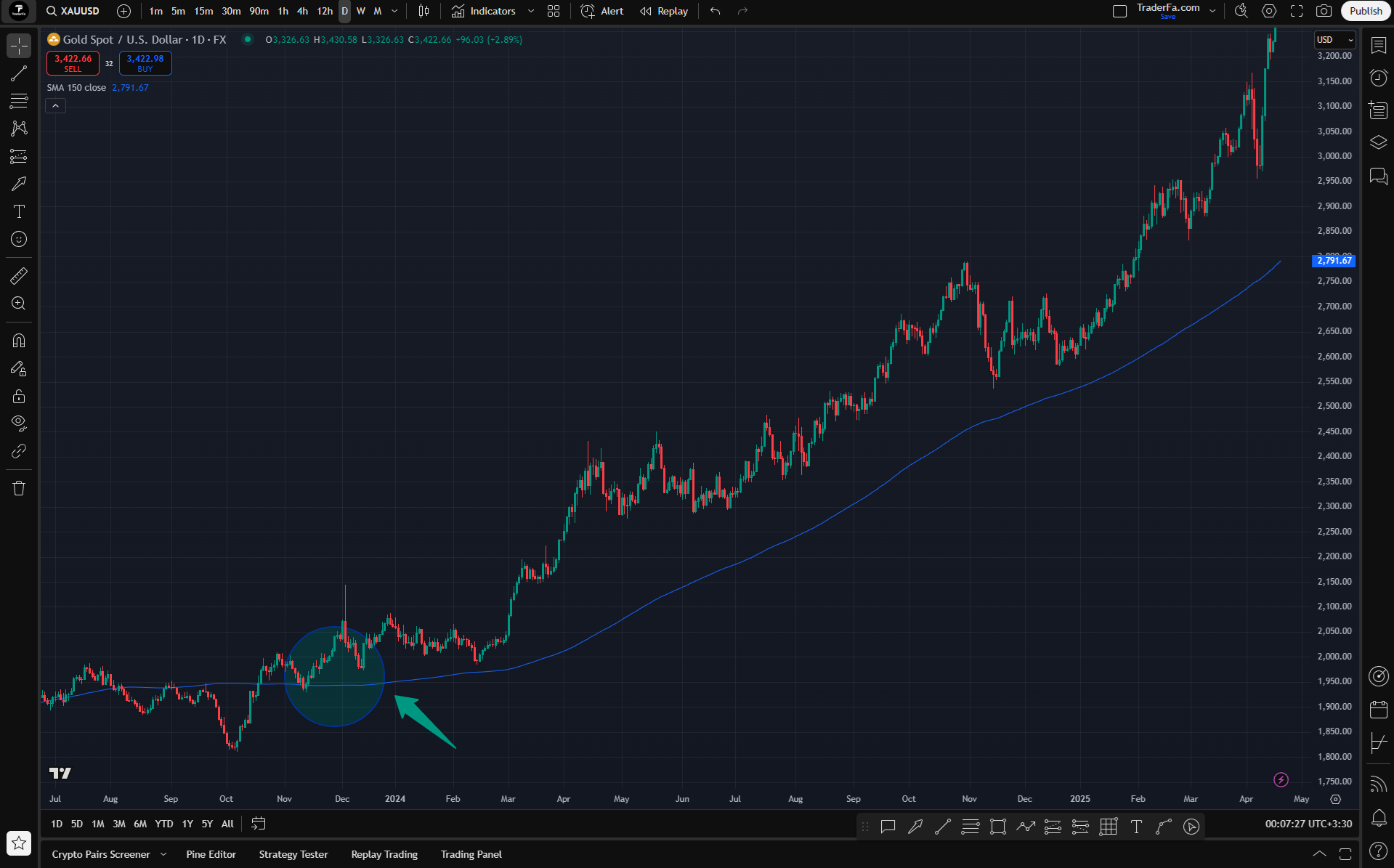Viewport: 1394px width, 868px height.
Task: Open the quick search icon
Action: 1241,11
